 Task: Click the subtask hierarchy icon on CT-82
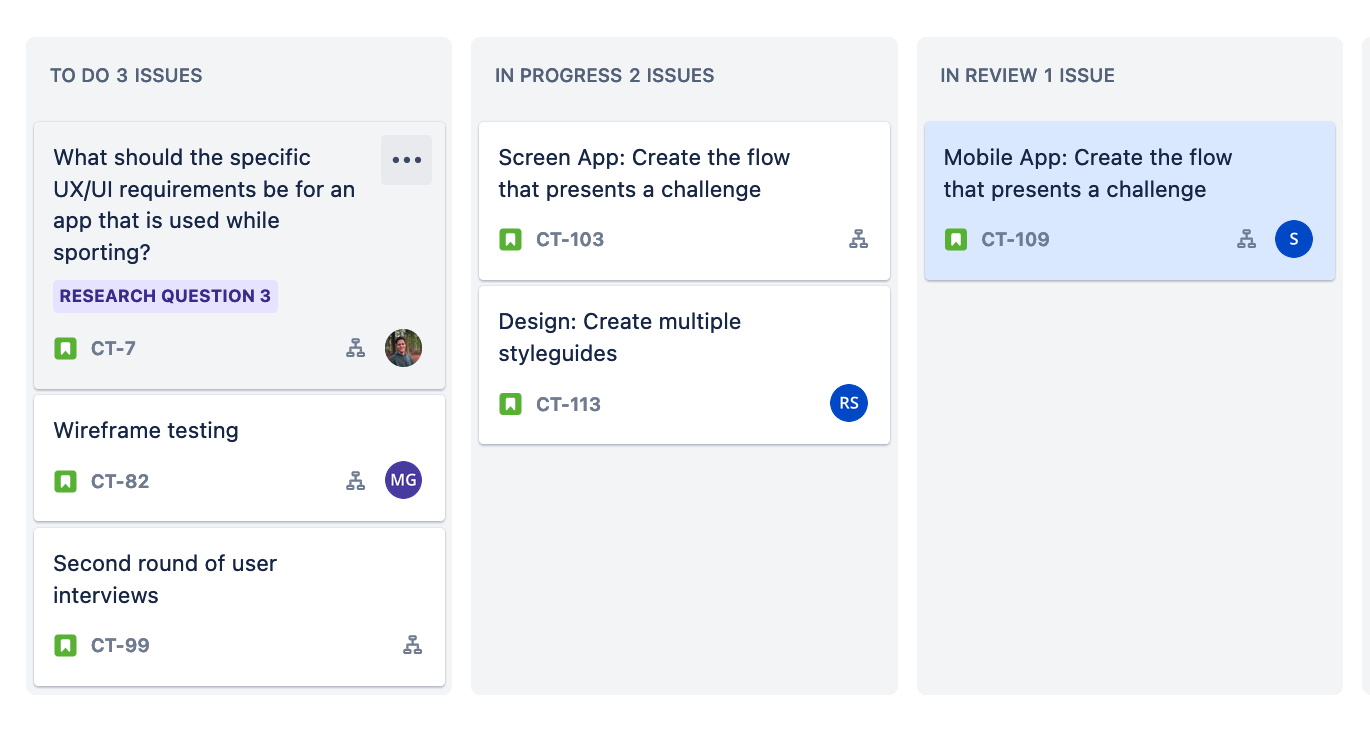[355, 481]
